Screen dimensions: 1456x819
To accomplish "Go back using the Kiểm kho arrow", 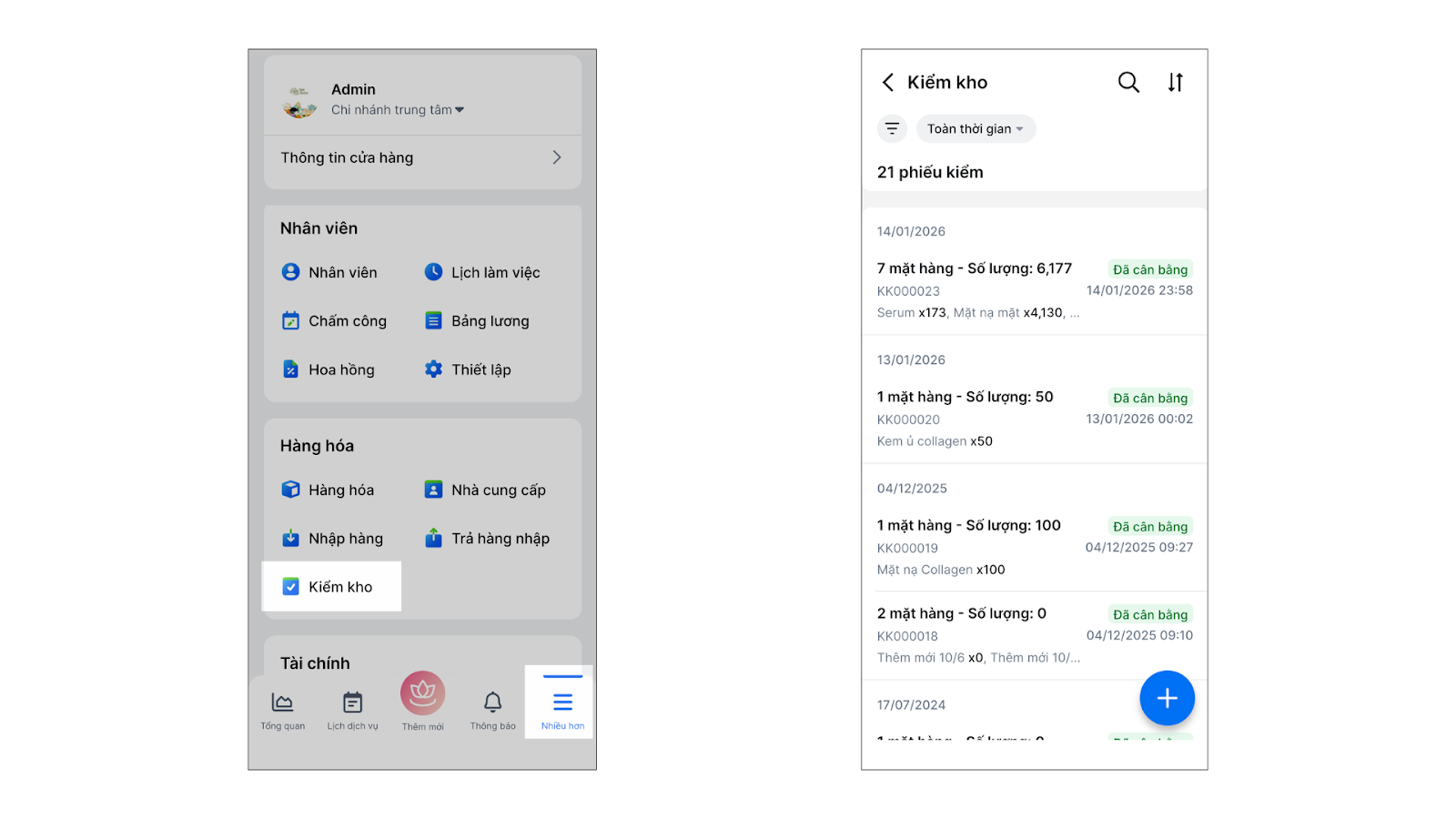I will pos(888,83).
